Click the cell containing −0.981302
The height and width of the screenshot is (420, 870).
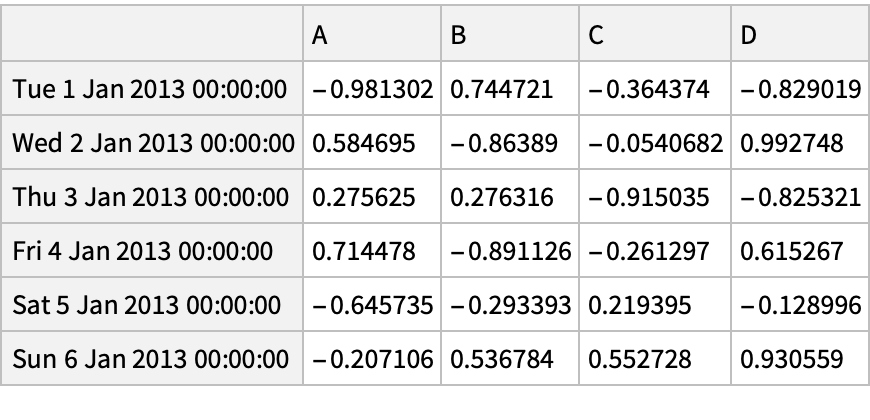(x=372, y=90)
